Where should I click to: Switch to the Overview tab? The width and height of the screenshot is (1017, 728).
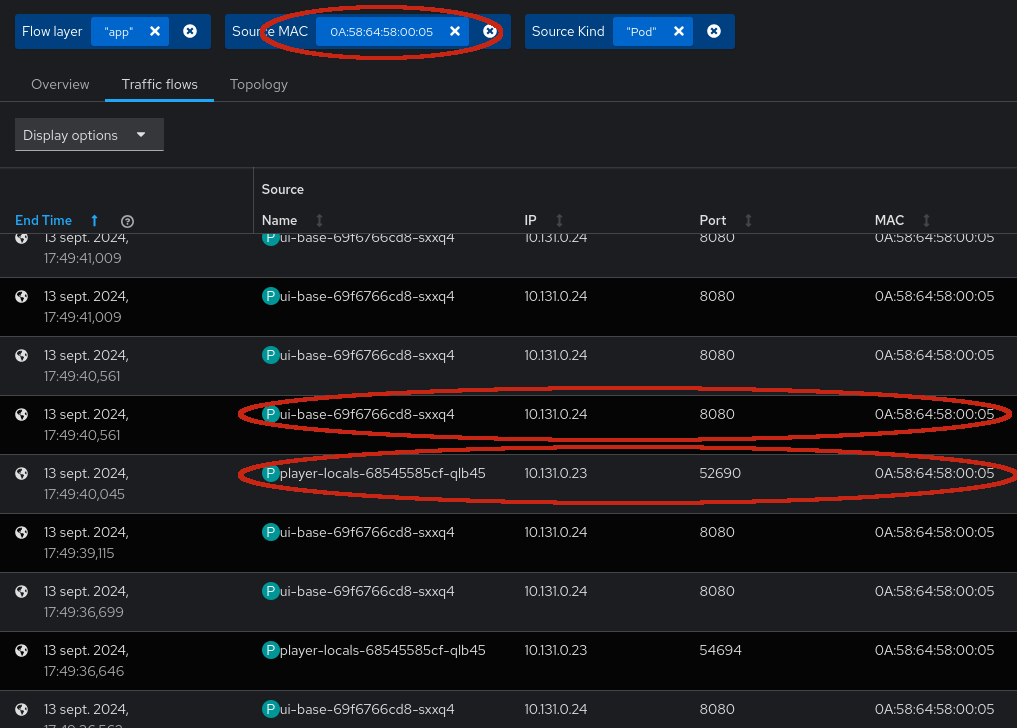[x=60, y=84]
